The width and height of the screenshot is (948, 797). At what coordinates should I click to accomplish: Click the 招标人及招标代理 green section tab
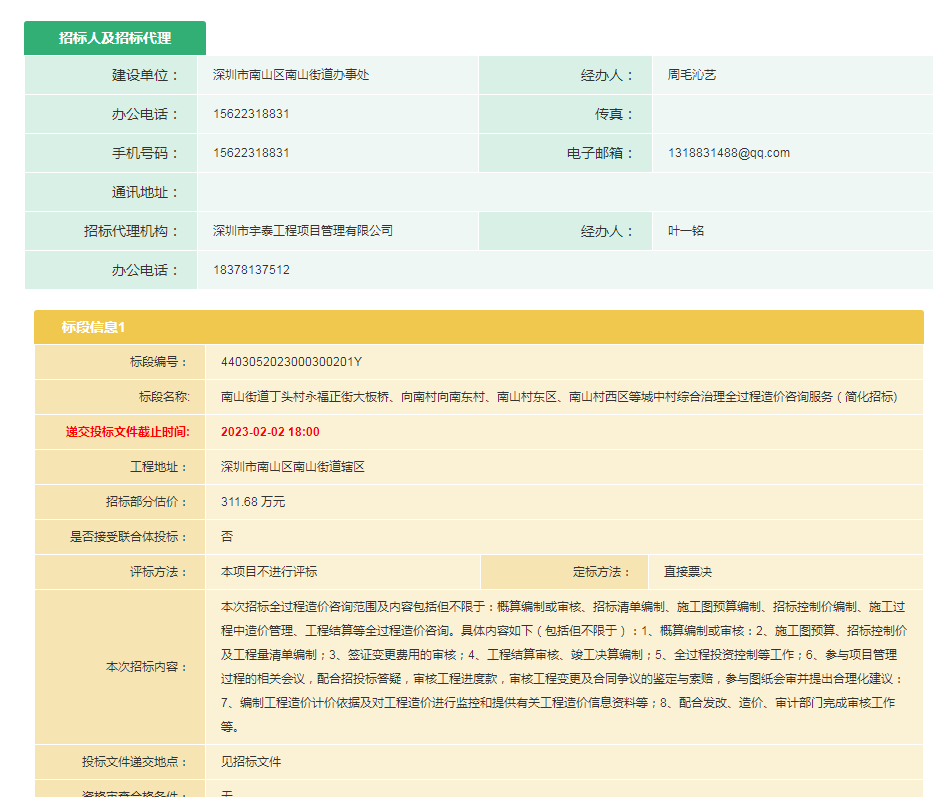pyautogui.click(x=115, y=38)
